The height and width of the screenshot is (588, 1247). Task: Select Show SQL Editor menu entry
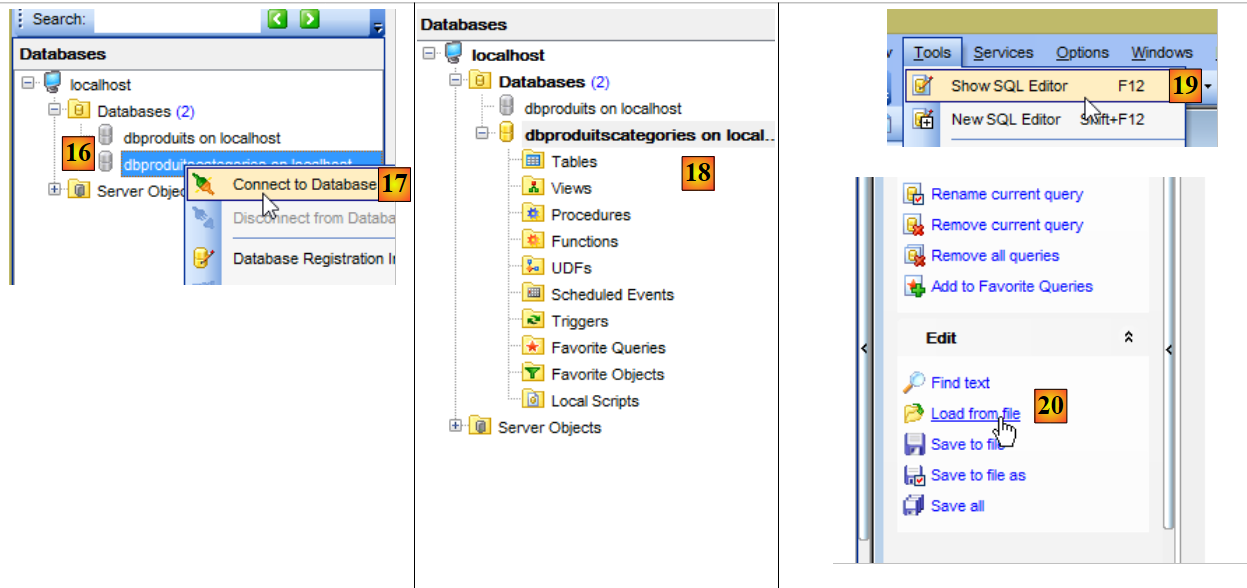[1008, 86]
